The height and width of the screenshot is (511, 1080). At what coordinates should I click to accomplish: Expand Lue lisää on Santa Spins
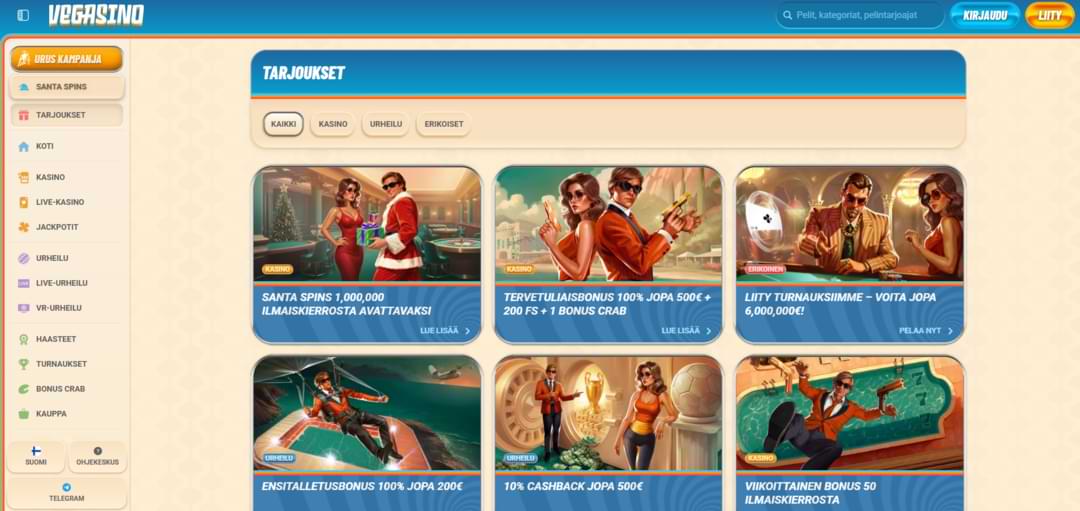coord(445,331)
